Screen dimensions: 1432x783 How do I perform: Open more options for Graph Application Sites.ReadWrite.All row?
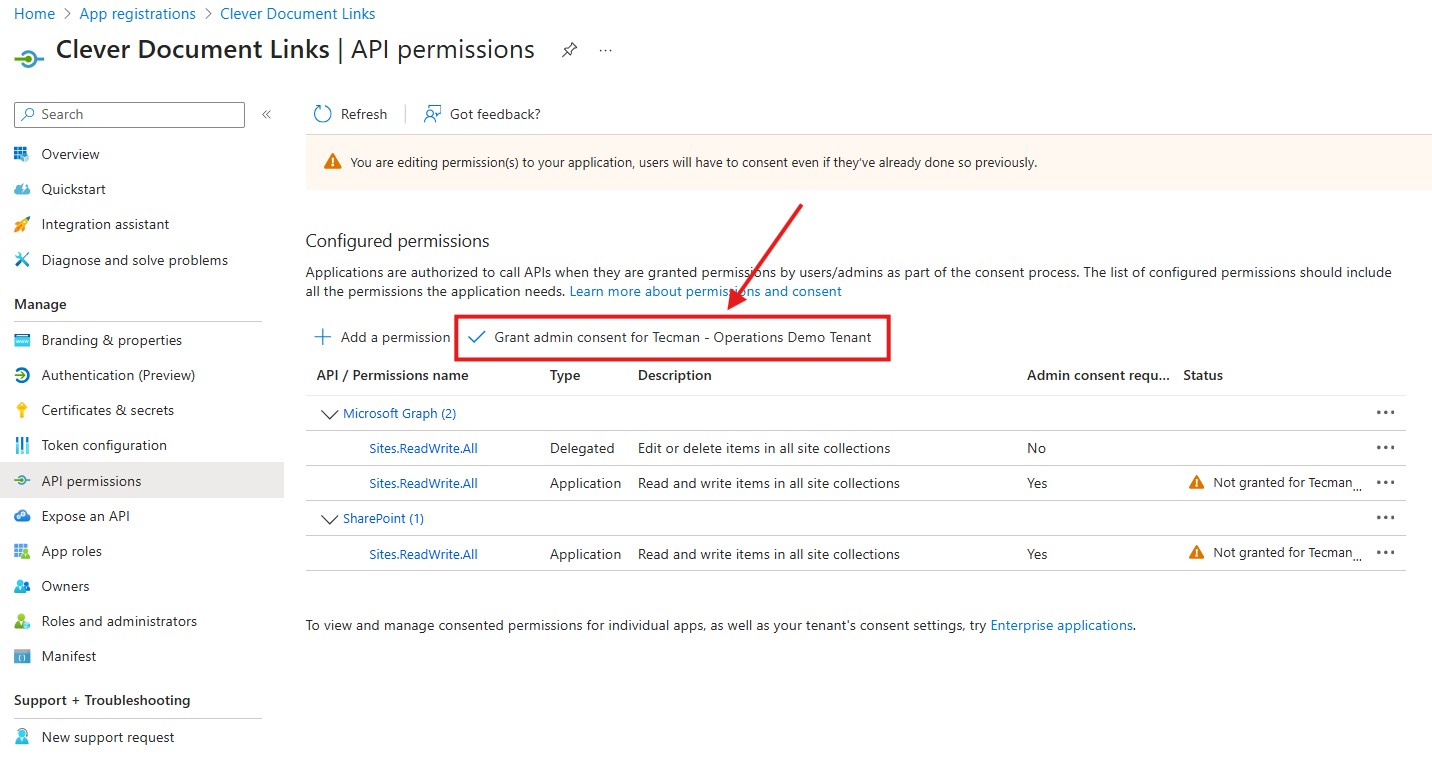pyautogui.click(x=1385, y=482)
